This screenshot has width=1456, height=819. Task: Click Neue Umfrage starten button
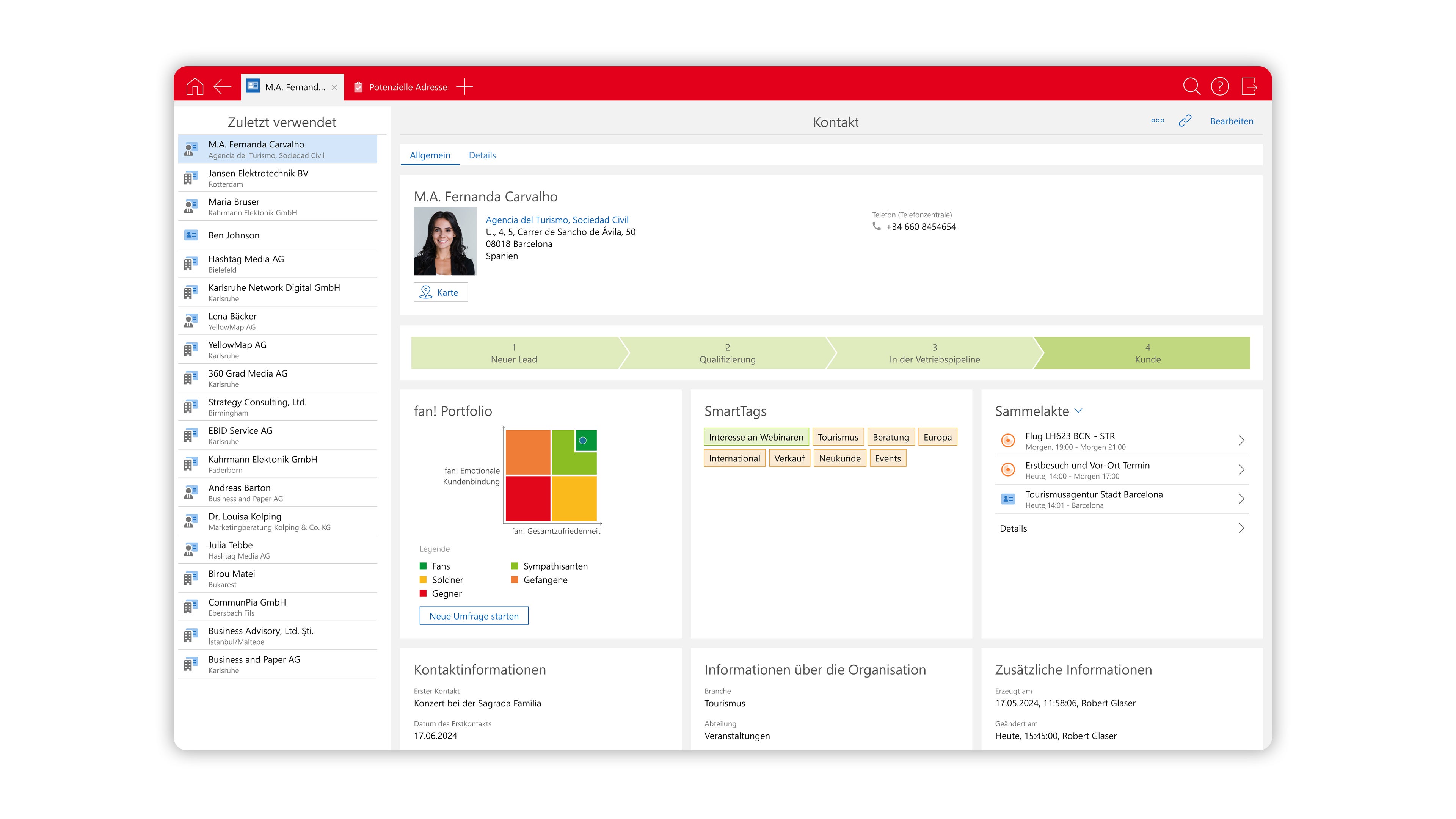pos(474,616)
